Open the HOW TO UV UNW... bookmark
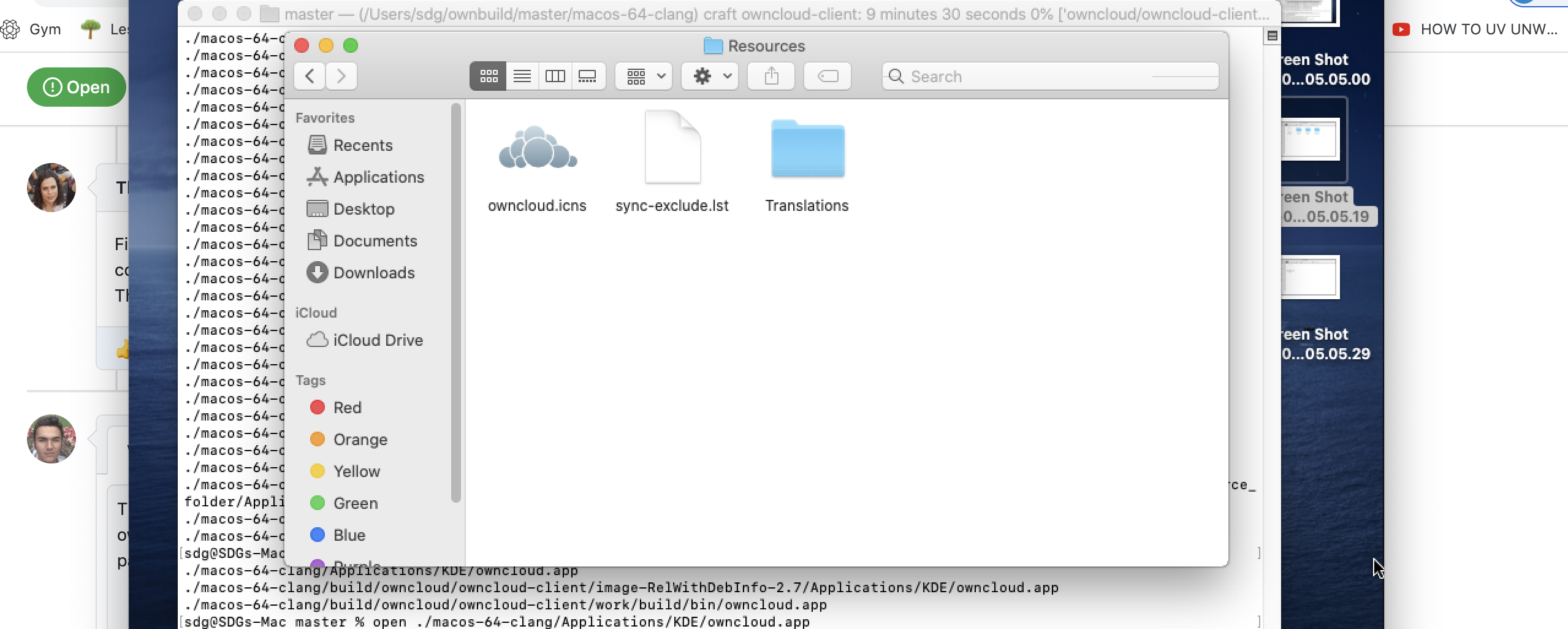 (x=1475, y=29)
